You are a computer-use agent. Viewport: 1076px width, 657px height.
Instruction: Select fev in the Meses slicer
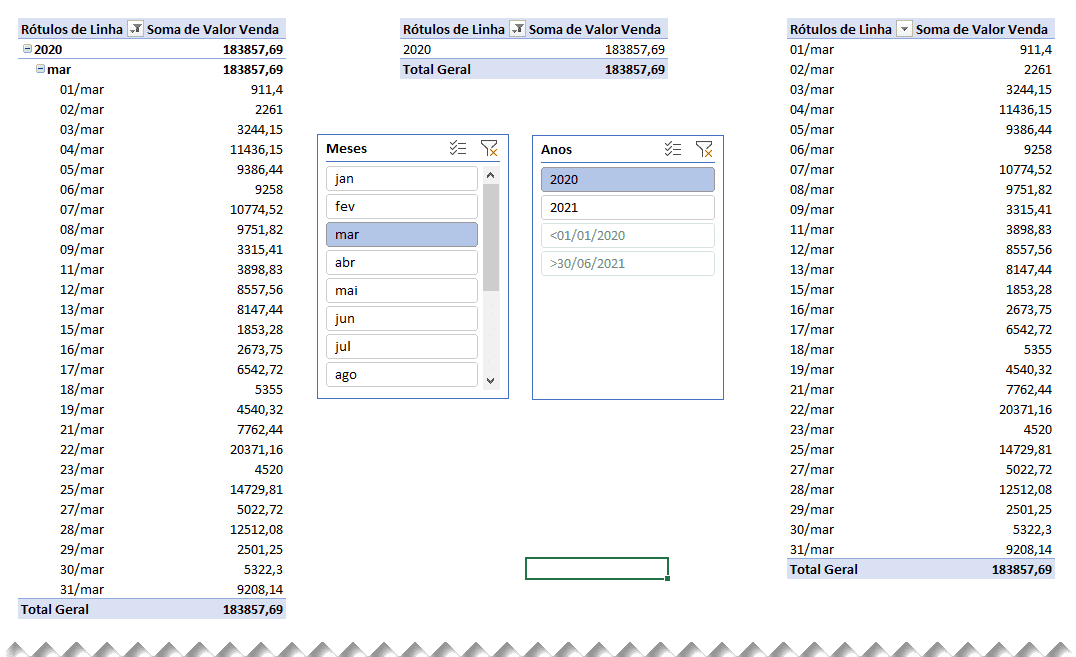click(x=401, y=207)
